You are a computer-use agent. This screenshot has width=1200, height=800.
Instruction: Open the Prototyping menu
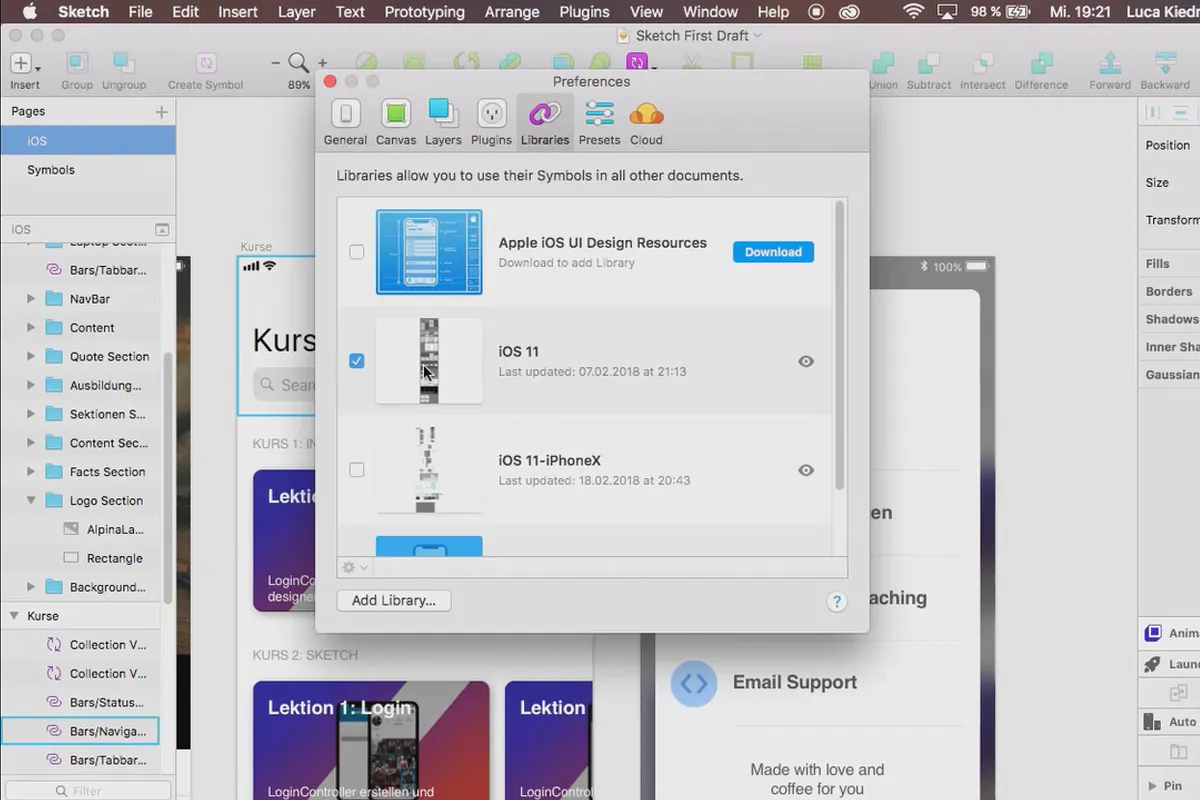(425, 12)
